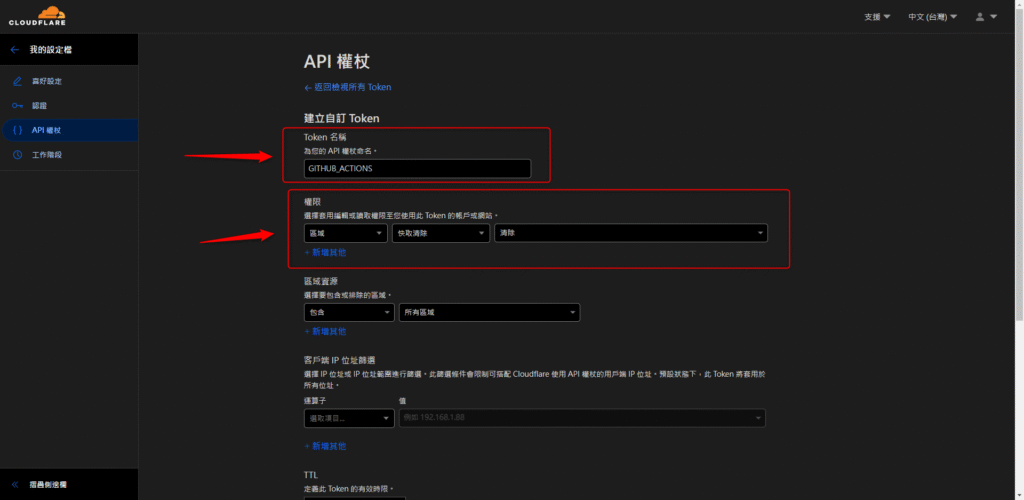Collapse the sidebar with the double-chevron icon
Image resolution: width=1024 pixels, height=500 pixels.
click(15, 484)
